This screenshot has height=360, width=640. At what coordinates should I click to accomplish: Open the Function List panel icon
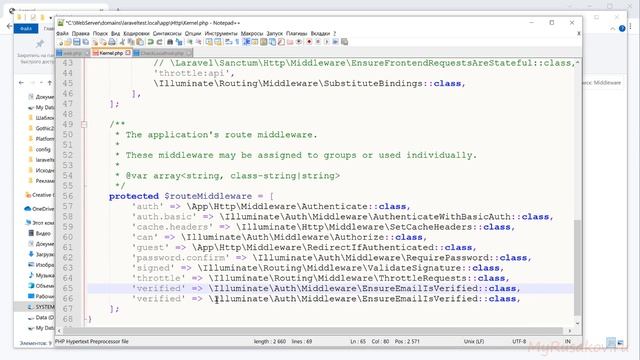click(281, 42)
